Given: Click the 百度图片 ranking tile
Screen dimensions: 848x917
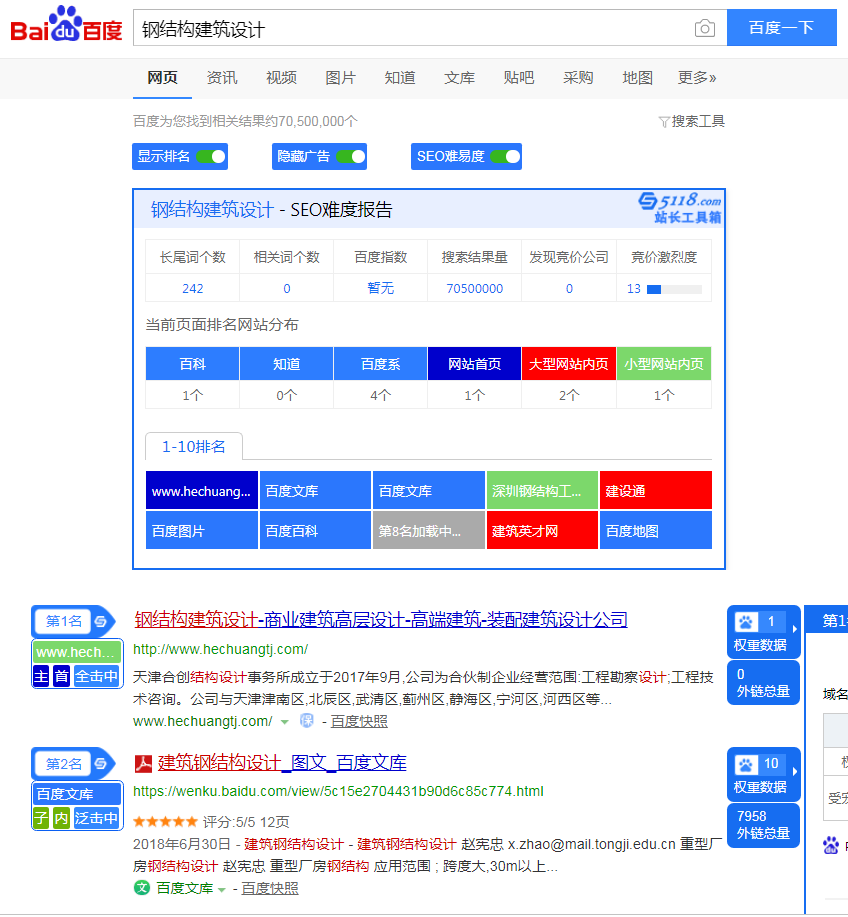Looking at the screenshot, I should [202, 530].
